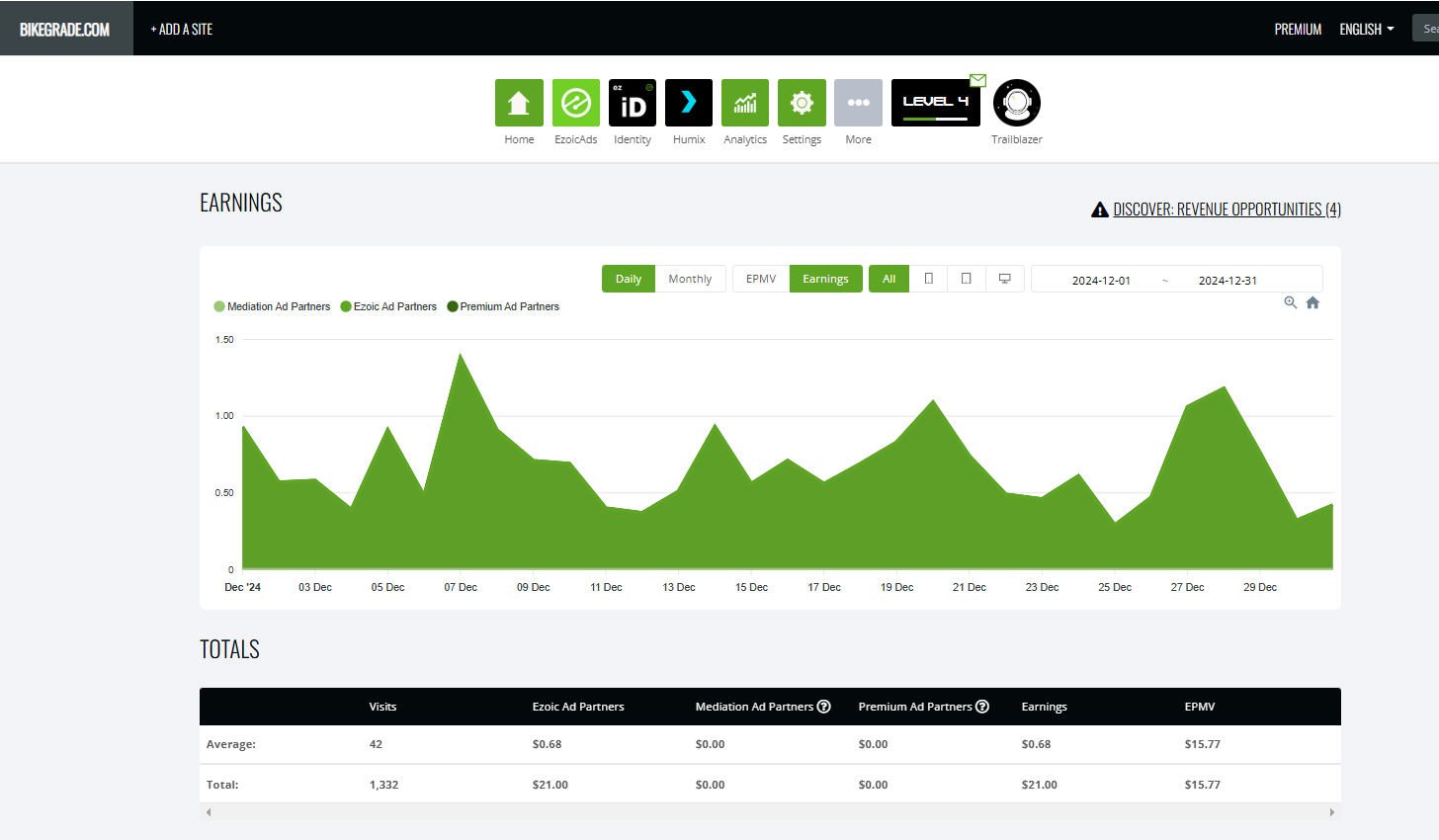Image resolution: width=1439 pixels, height=840 pixels.
Task: Click the Visits column header
Action: (382, 707)
